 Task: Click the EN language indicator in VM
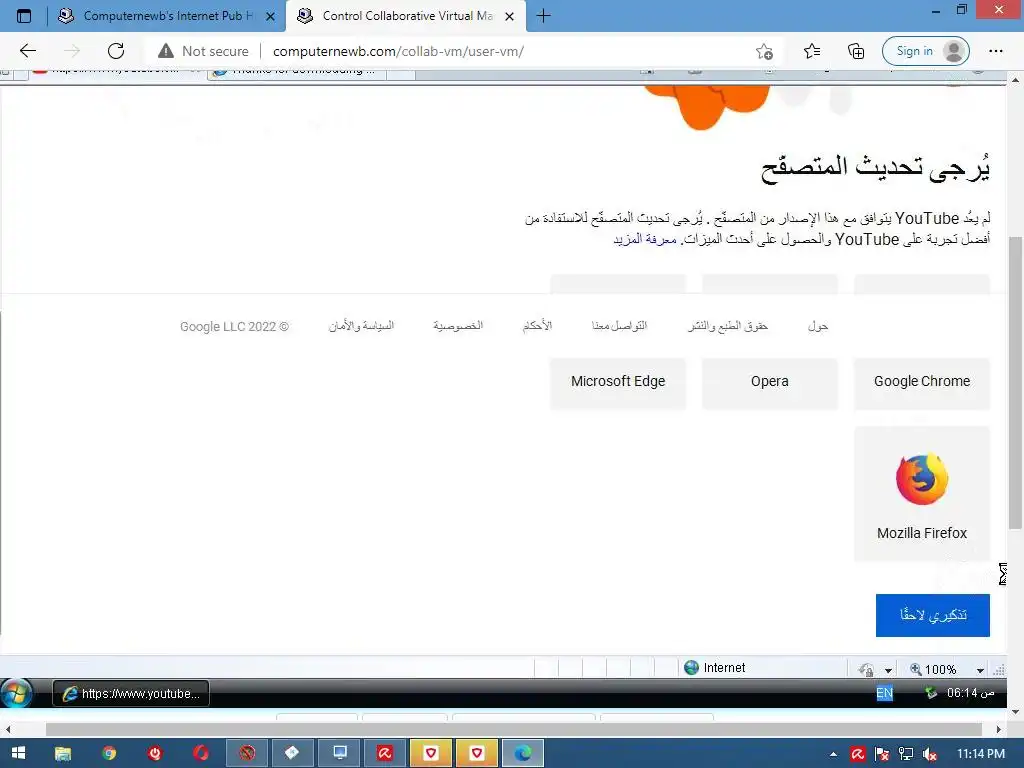884,693
